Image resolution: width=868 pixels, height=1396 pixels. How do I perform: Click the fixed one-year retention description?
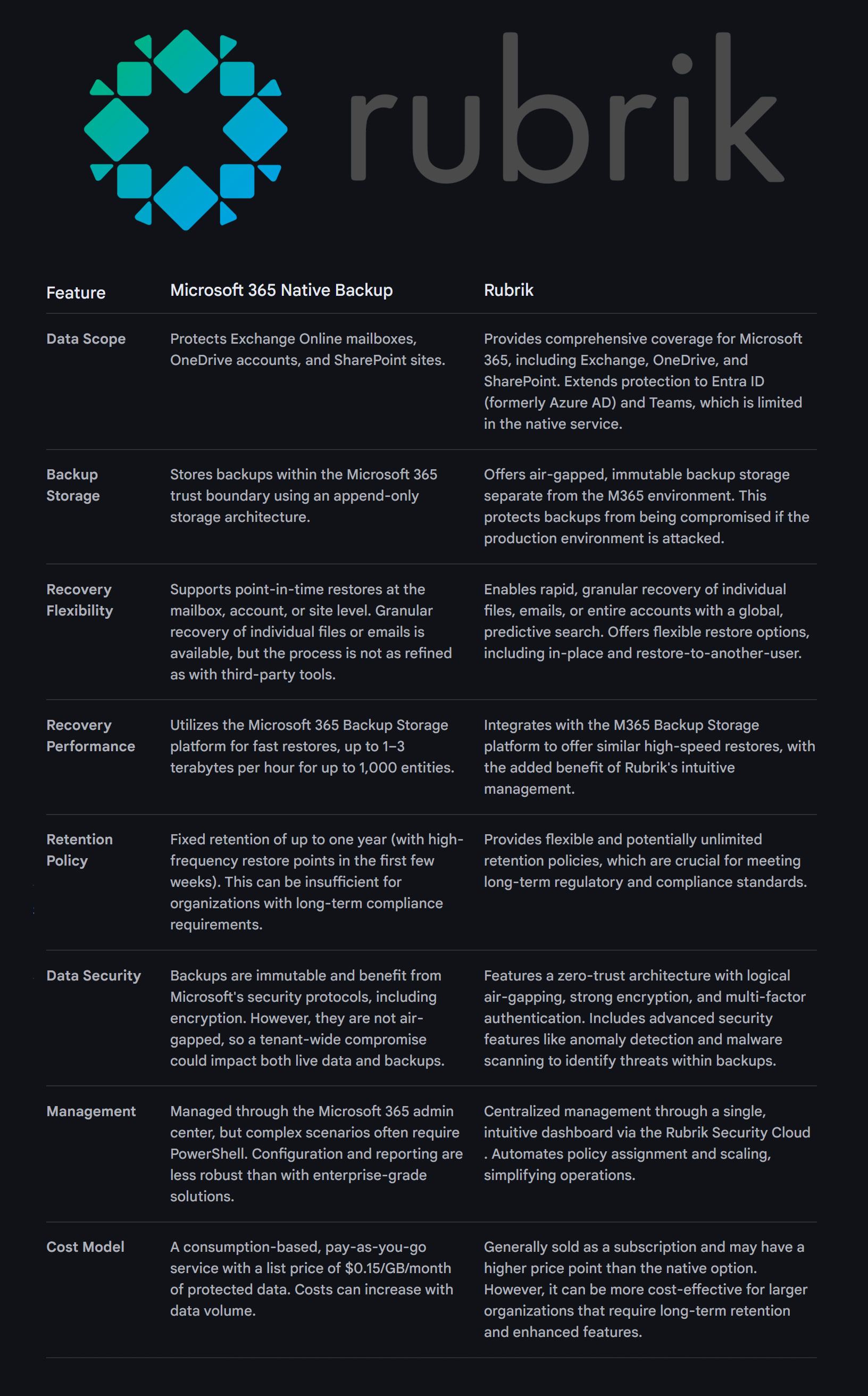(x=316, y=882)
